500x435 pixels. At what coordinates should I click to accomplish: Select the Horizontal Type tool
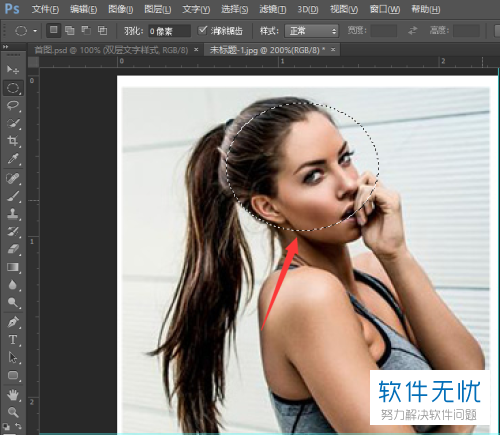coord(13,340)
